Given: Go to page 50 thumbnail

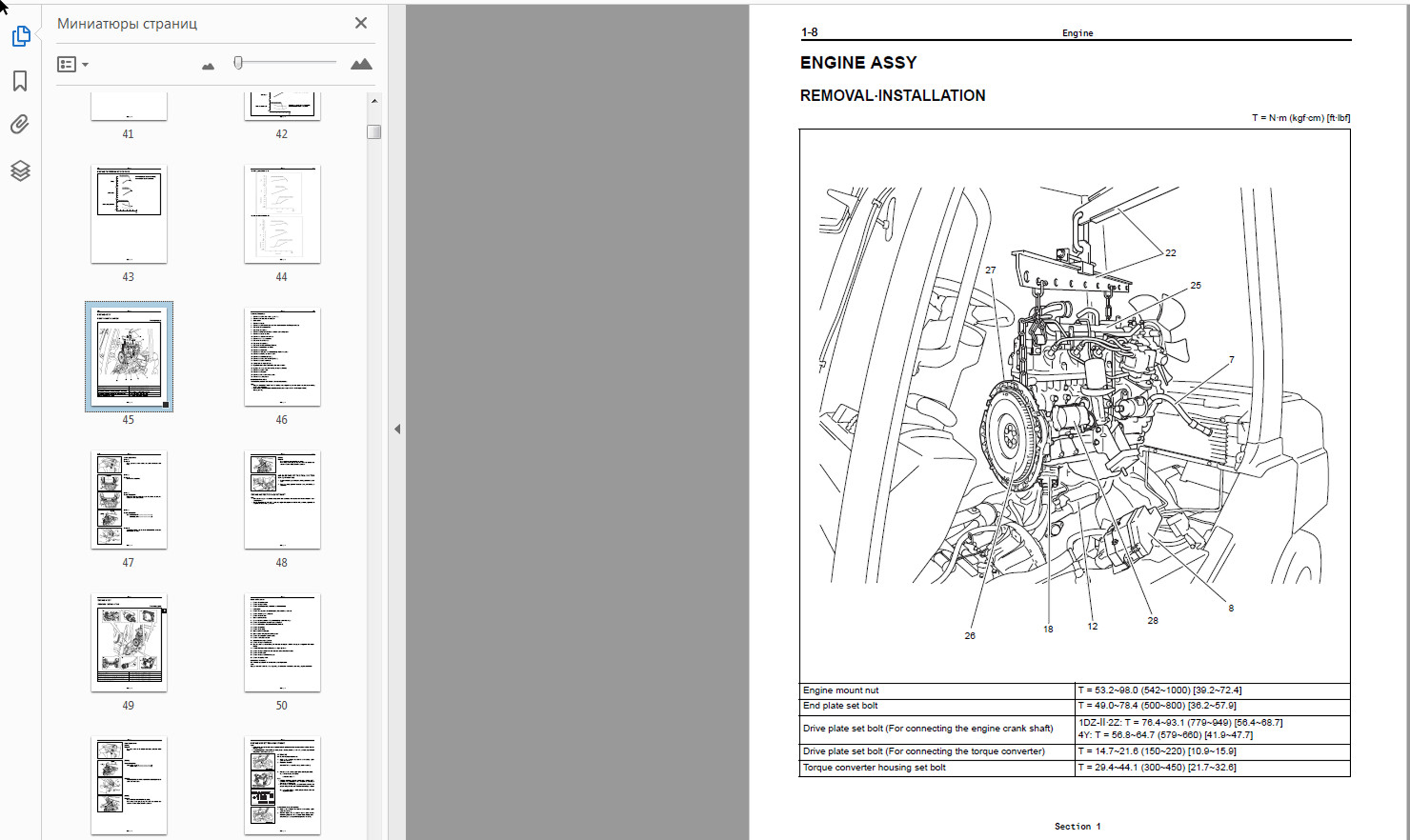Looking at the screenshot, I should 282,642.
